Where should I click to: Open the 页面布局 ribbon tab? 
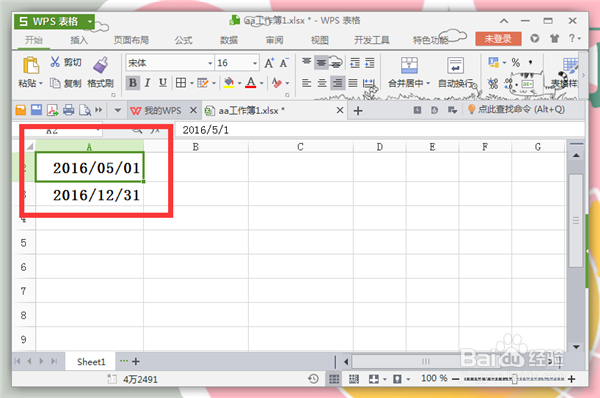[131, 40]
